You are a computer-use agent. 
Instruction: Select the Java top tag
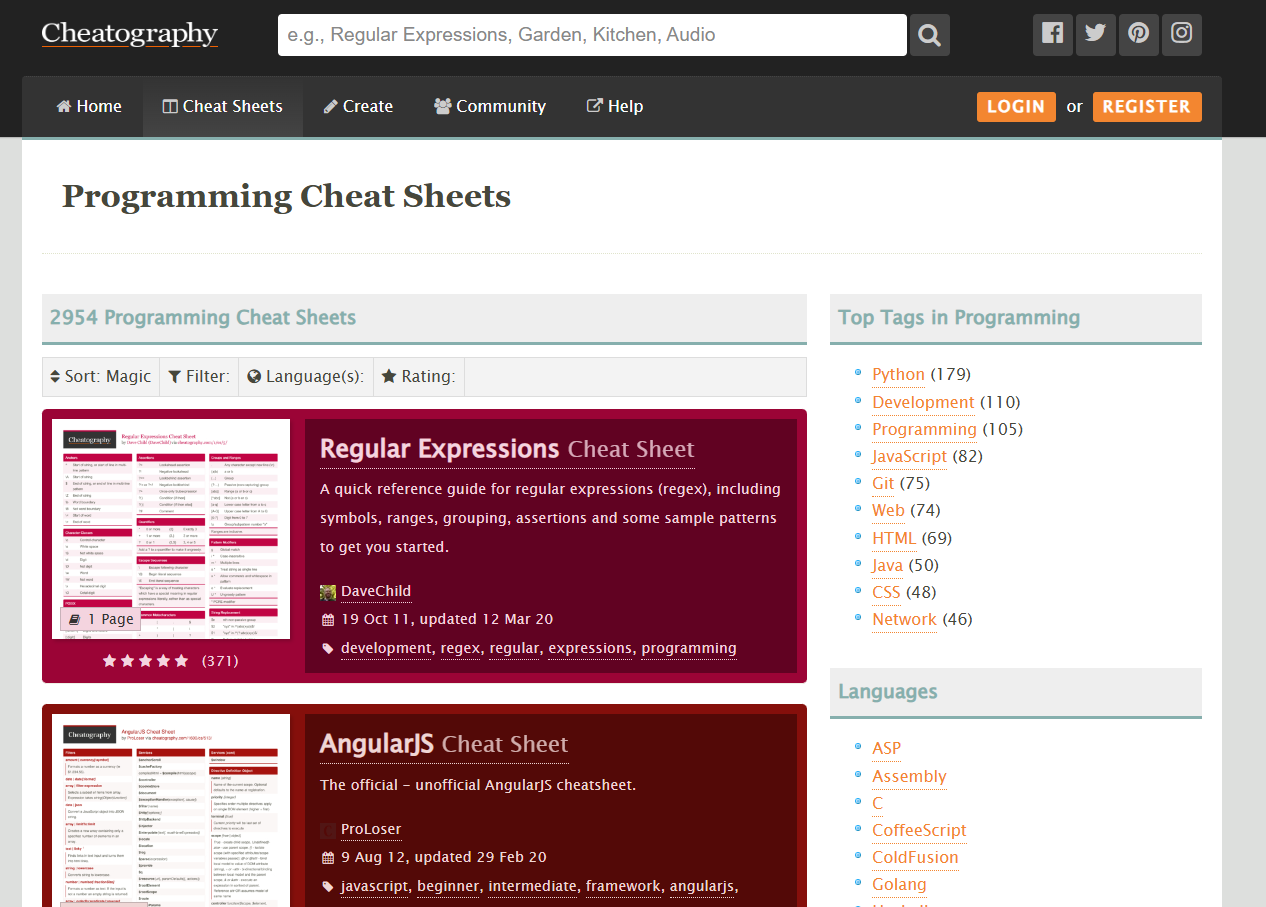[x=887, y=566]
